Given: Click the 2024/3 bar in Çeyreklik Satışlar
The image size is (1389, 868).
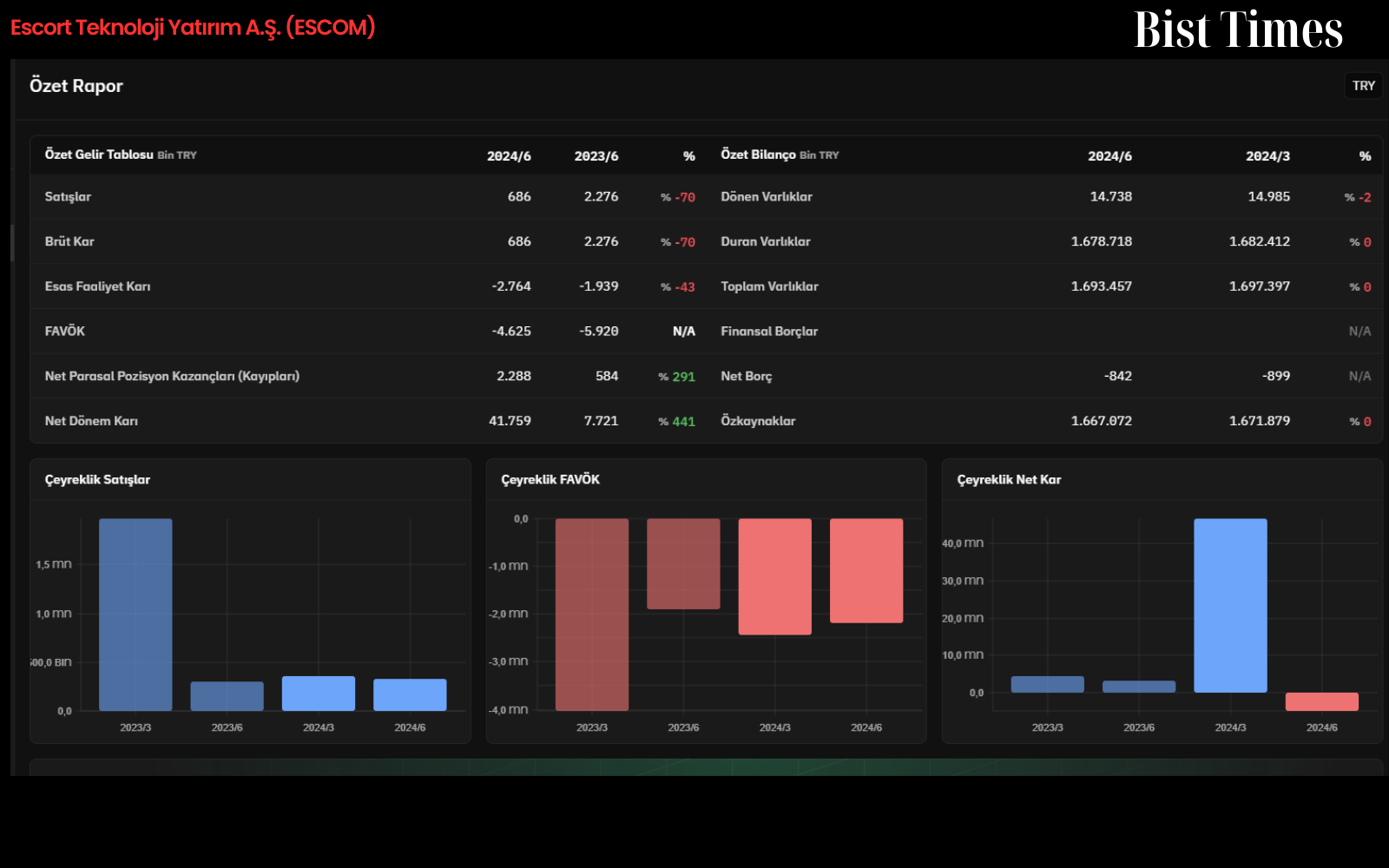Looking at the screenshot, I should (x=319, y=694).
